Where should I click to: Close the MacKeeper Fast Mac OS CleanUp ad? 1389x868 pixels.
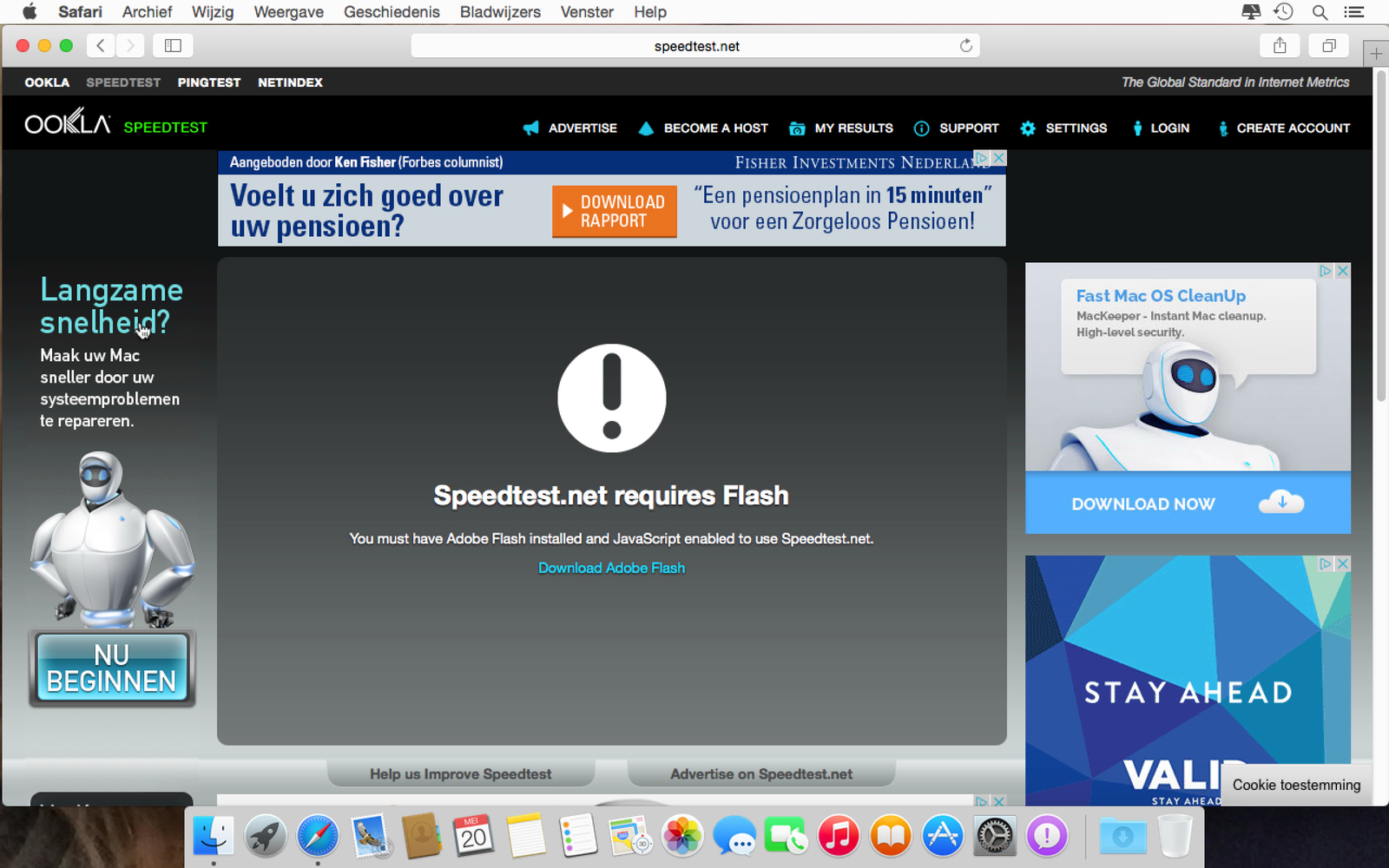point(1343,271)
